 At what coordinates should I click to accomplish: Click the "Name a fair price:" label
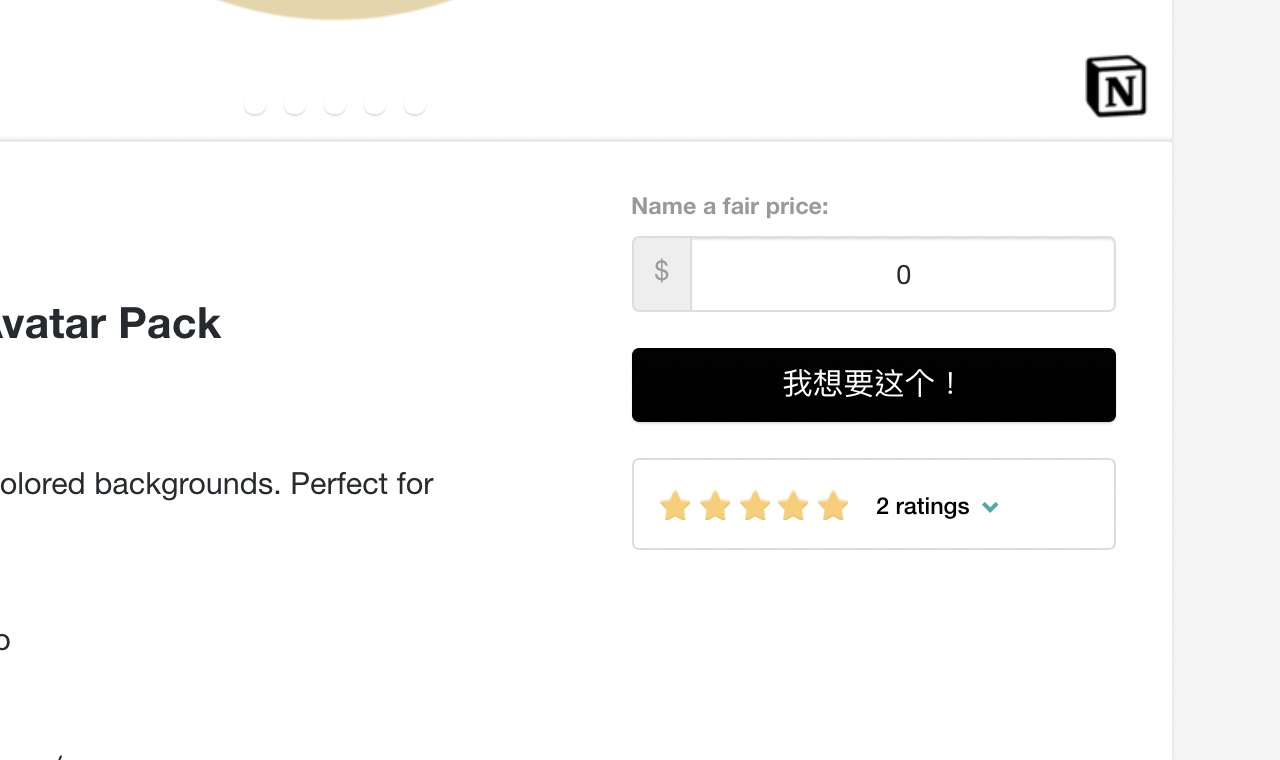pos(730,206)
